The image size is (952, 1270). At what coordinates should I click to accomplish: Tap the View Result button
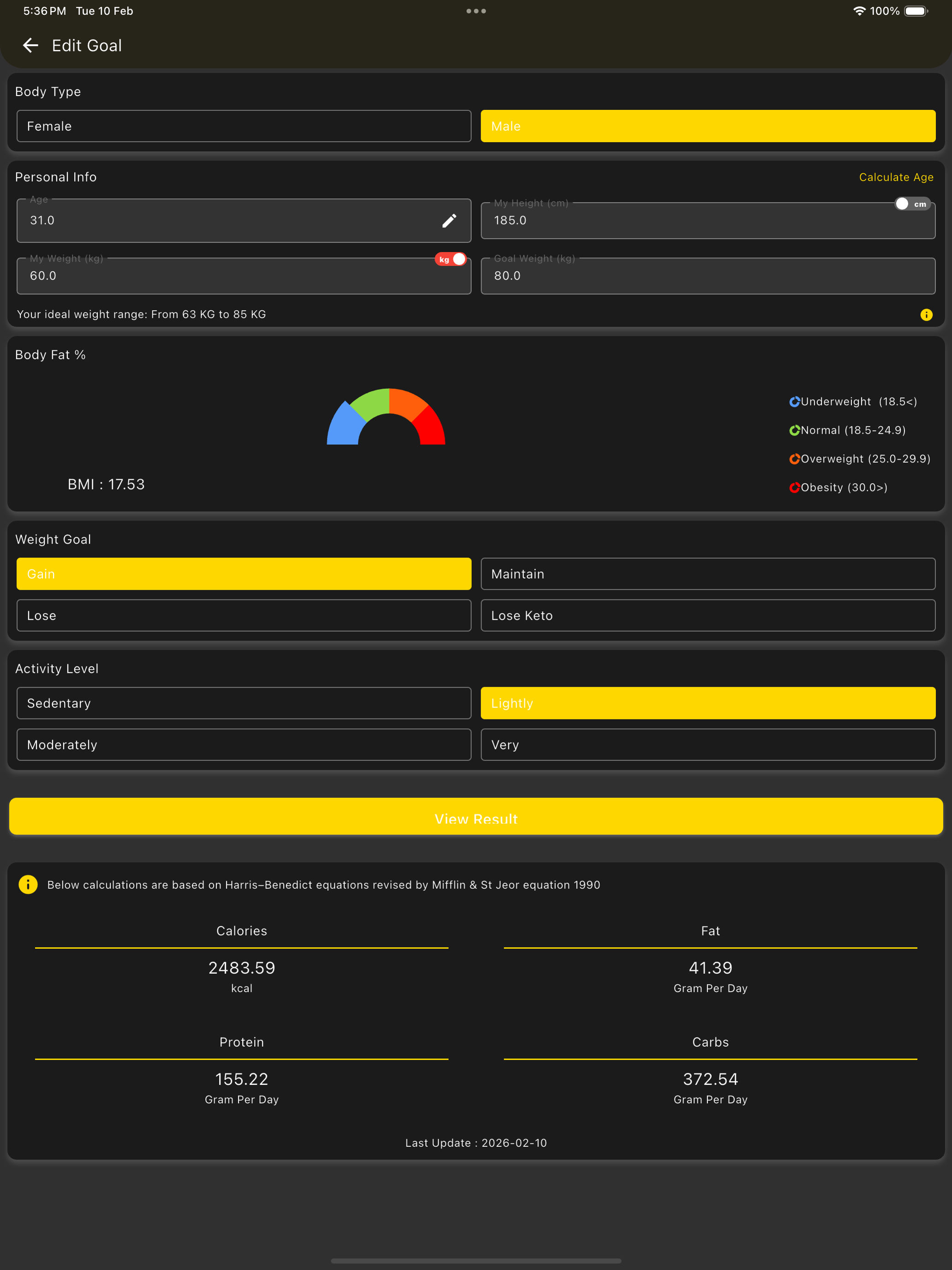coord(476,816)
